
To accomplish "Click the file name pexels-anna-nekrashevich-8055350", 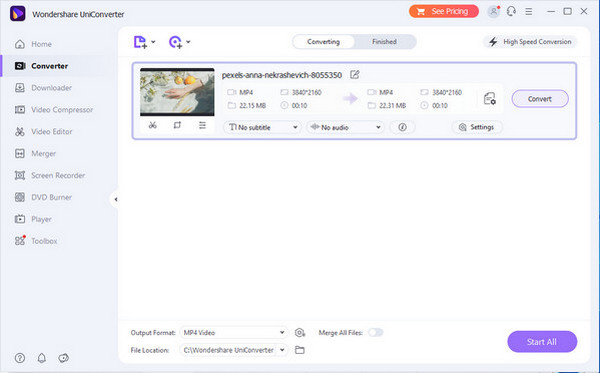I will click(x=282, y=75).
